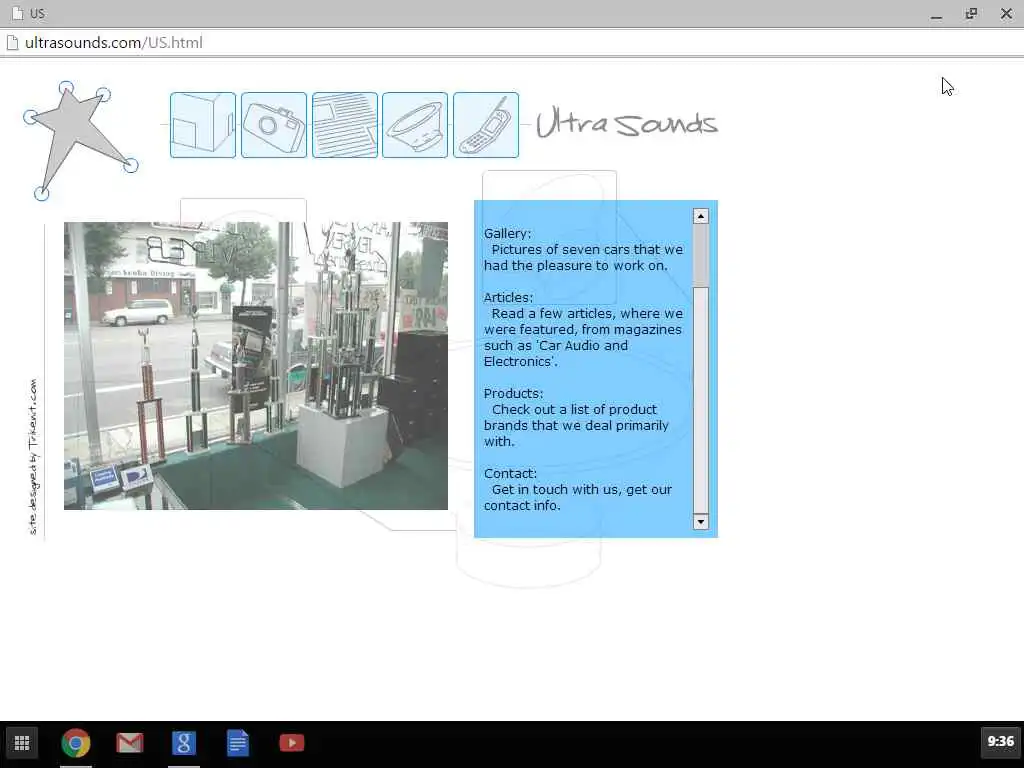Open Google Docs shelf icon

(x=238, y=743)
